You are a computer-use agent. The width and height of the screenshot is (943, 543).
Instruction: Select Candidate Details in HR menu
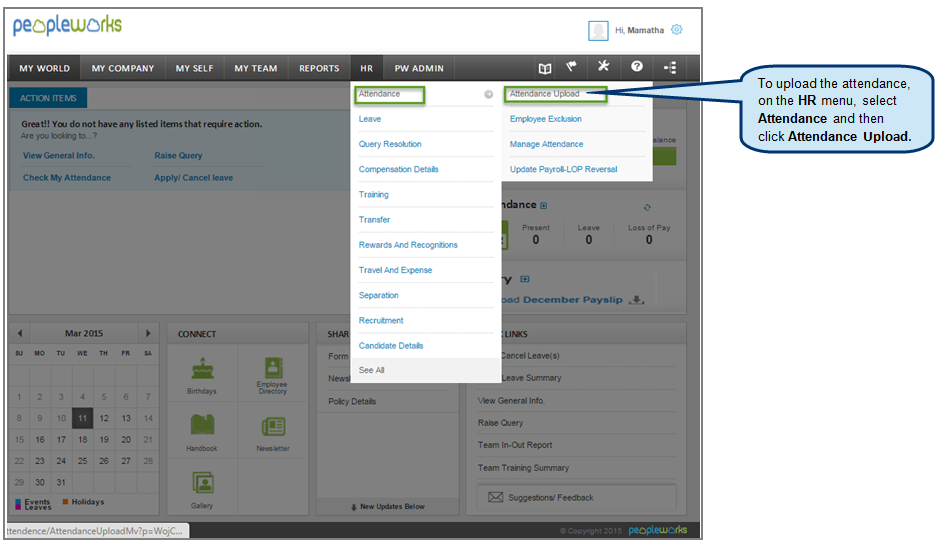pyautogui.click(x=391, y=346)
